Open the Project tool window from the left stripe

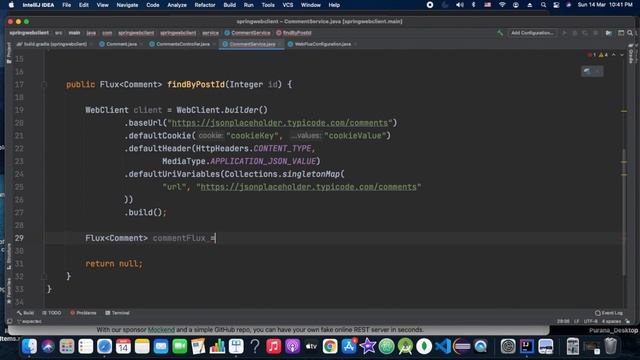pyautogui.click(x=9, y=53)
